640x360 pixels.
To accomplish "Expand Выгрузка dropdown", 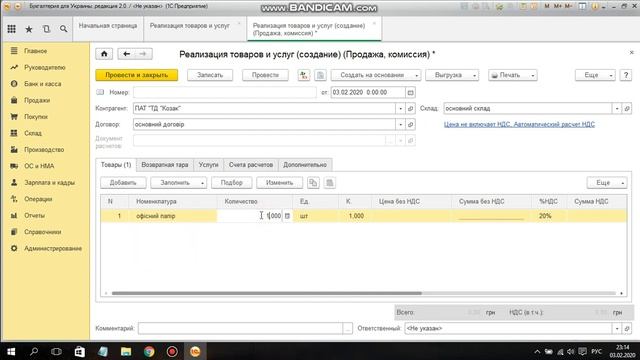I will tap(452, 75).
